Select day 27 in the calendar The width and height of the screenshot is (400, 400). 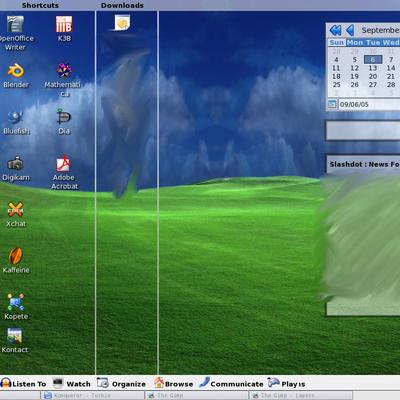(373, 85)
